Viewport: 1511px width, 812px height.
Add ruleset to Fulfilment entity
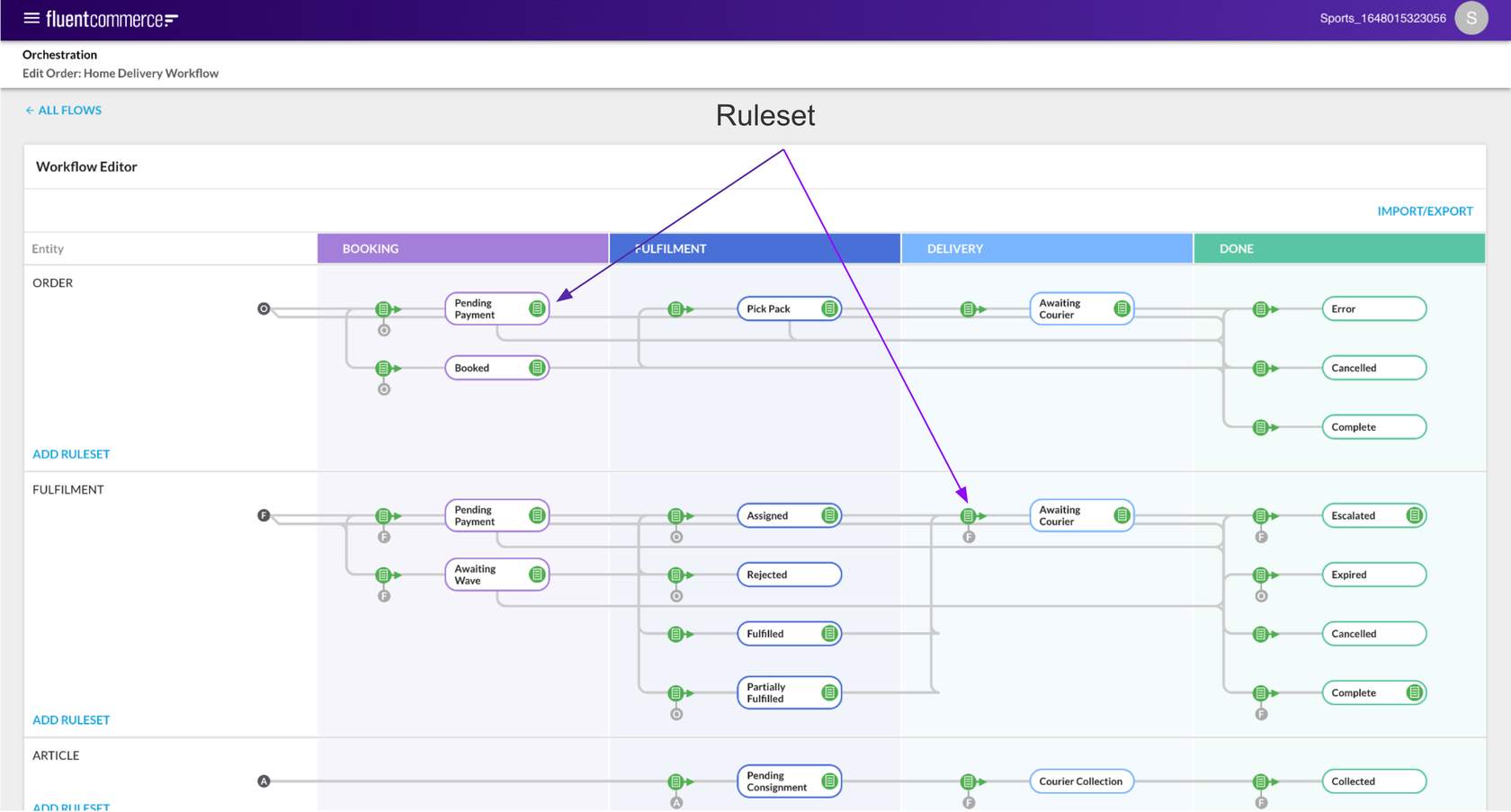71,719
